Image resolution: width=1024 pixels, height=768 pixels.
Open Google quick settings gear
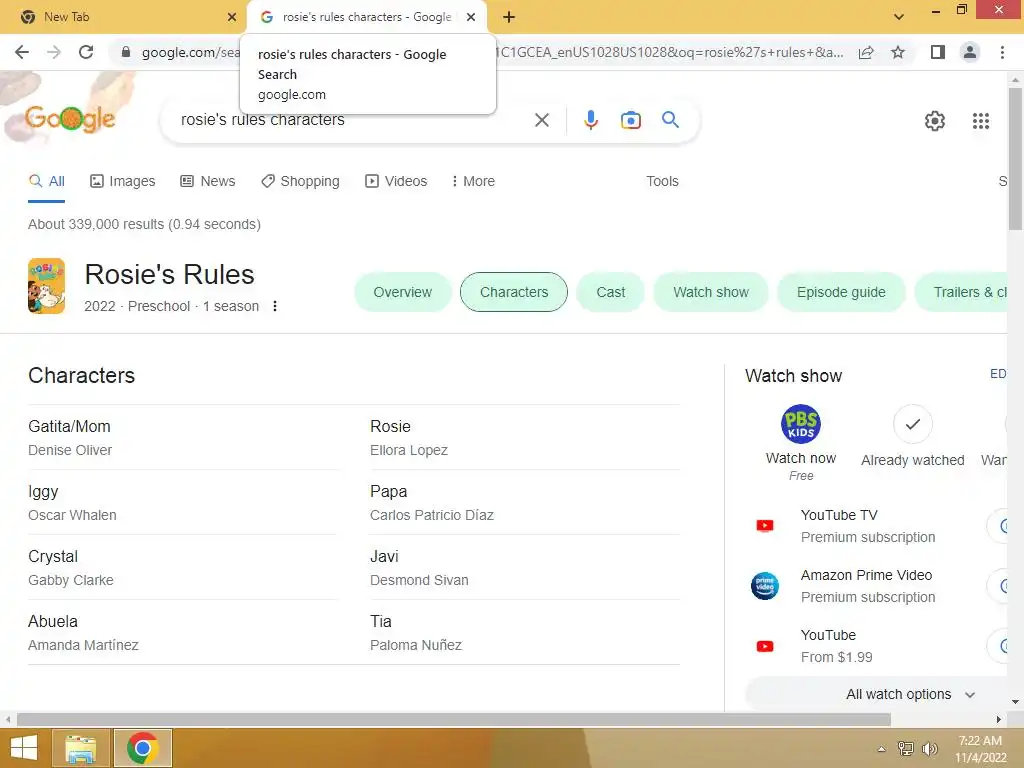coord(935,121)
